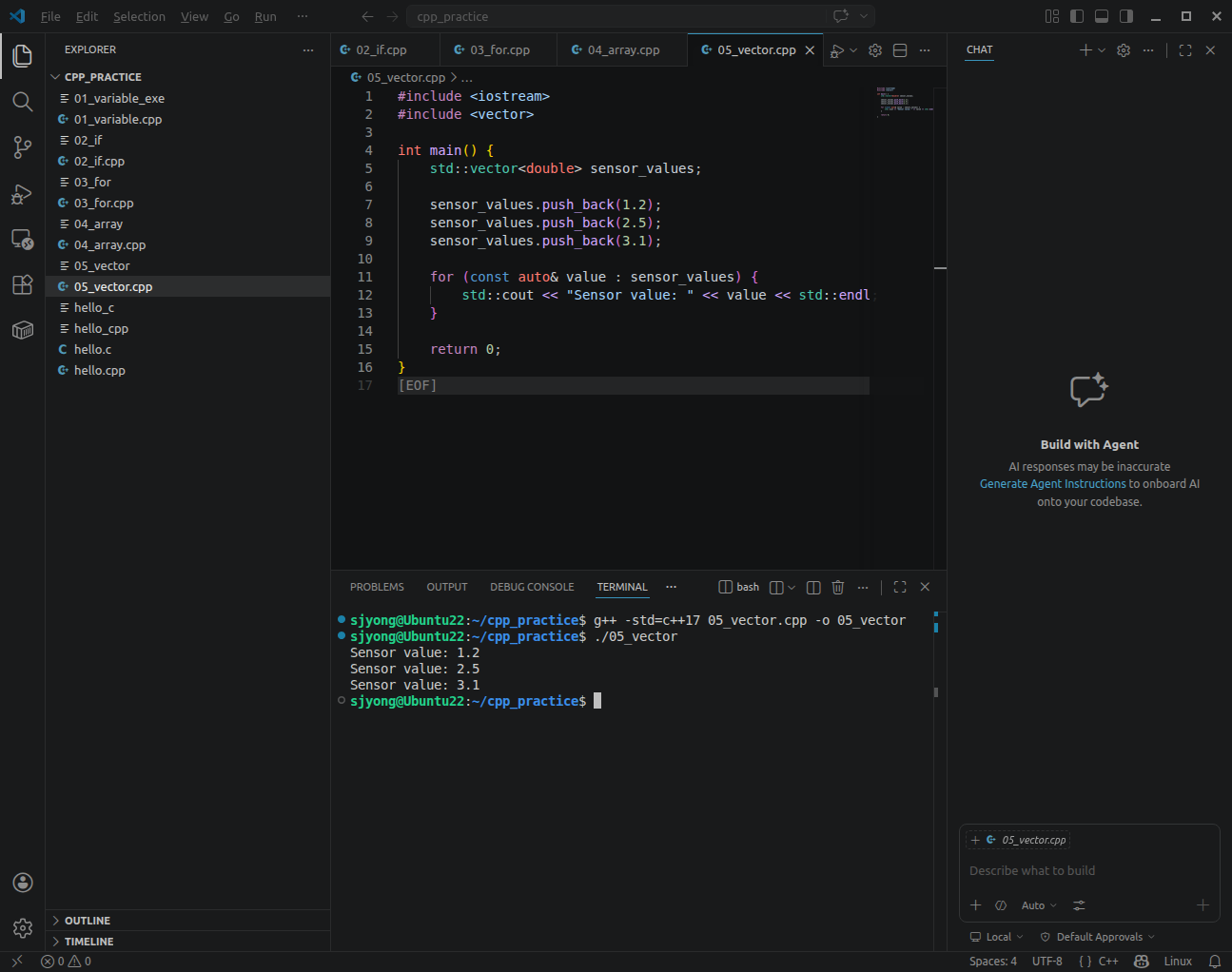Open the Explorer view in activity bar
This screenshot has height=972, width=1232.
coord(23,56)
